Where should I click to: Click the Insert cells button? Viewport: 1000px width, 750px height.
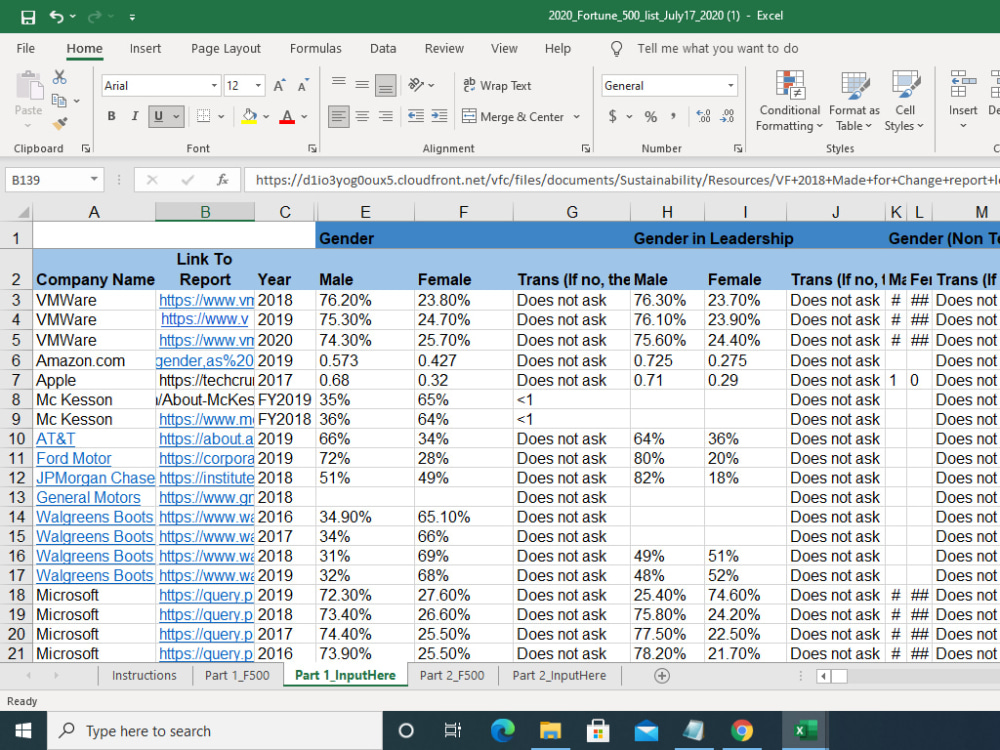963,99
